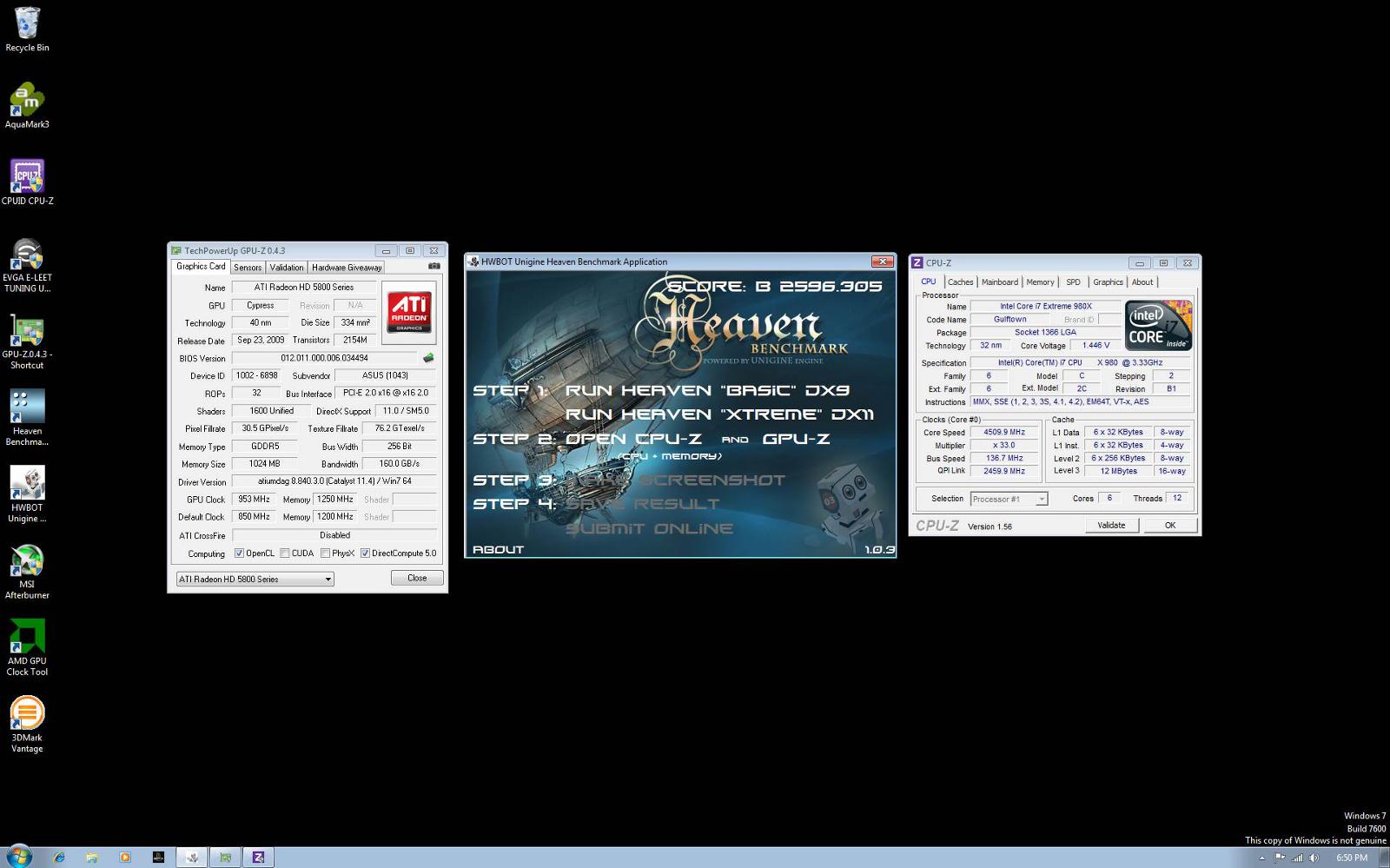Click the Validate button in CPU-Z

click(x=1111, y=525)
